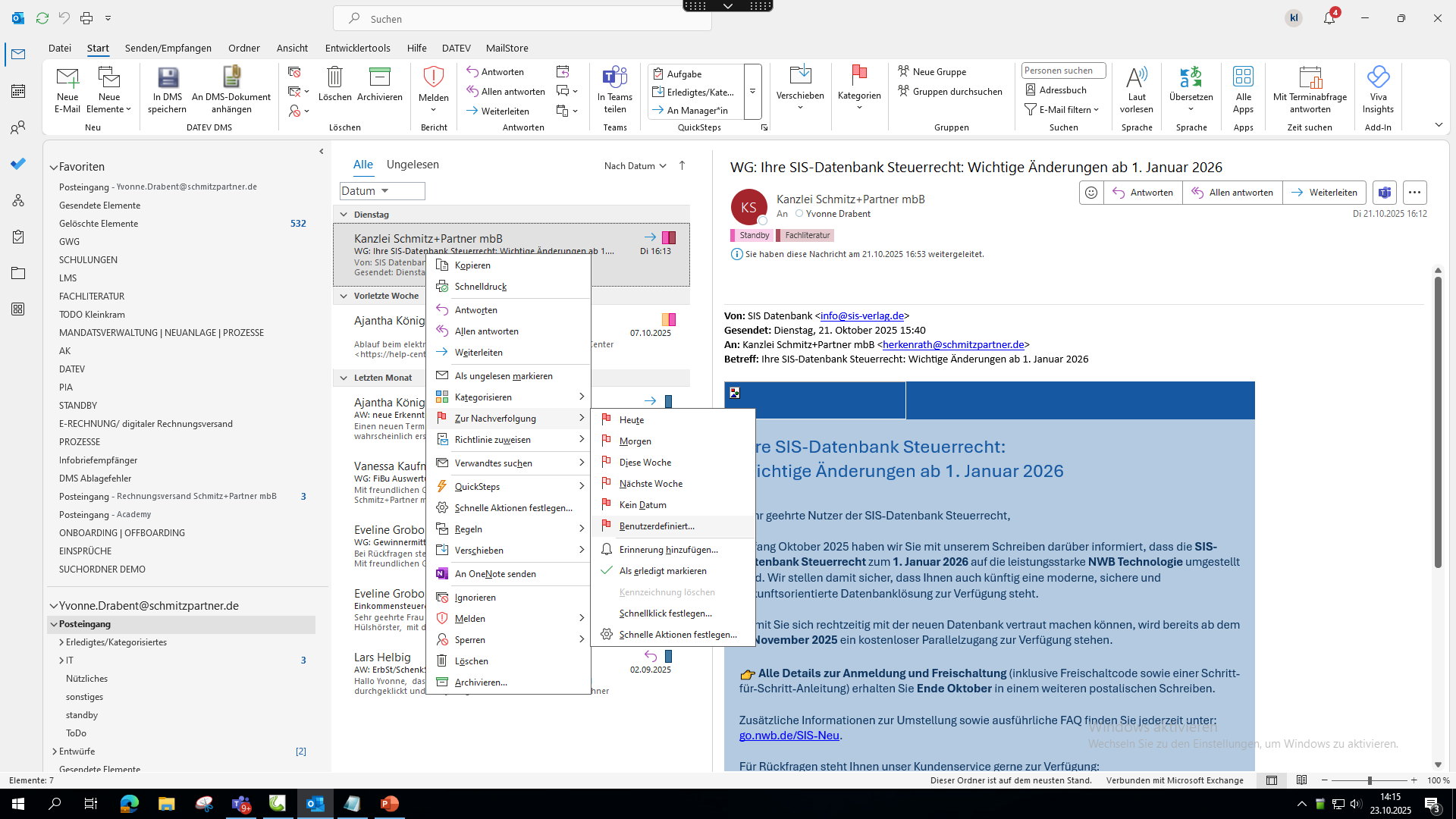Screen dimensions: 1456x819
Task: Collapse the Dienstag message group
Action: pyautogui.click(x=344, y=215)
